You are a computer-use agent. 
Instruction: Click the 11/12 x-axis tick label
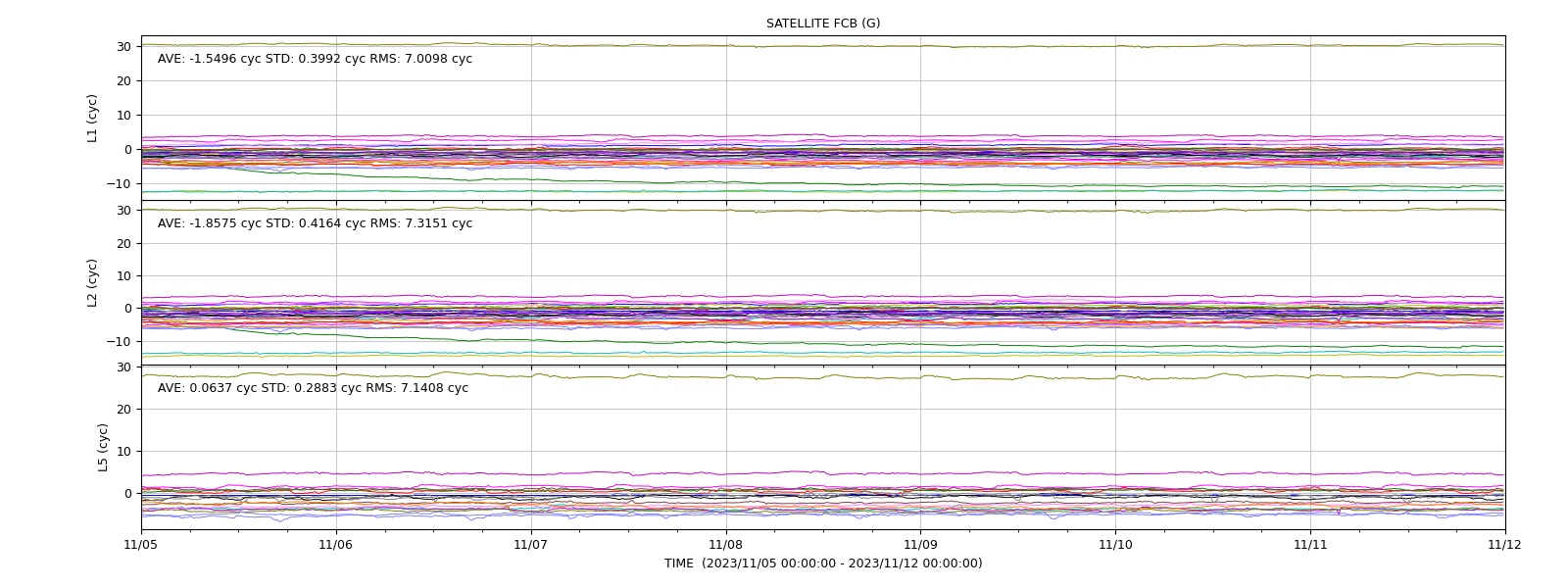click(x=1505, y=545)
